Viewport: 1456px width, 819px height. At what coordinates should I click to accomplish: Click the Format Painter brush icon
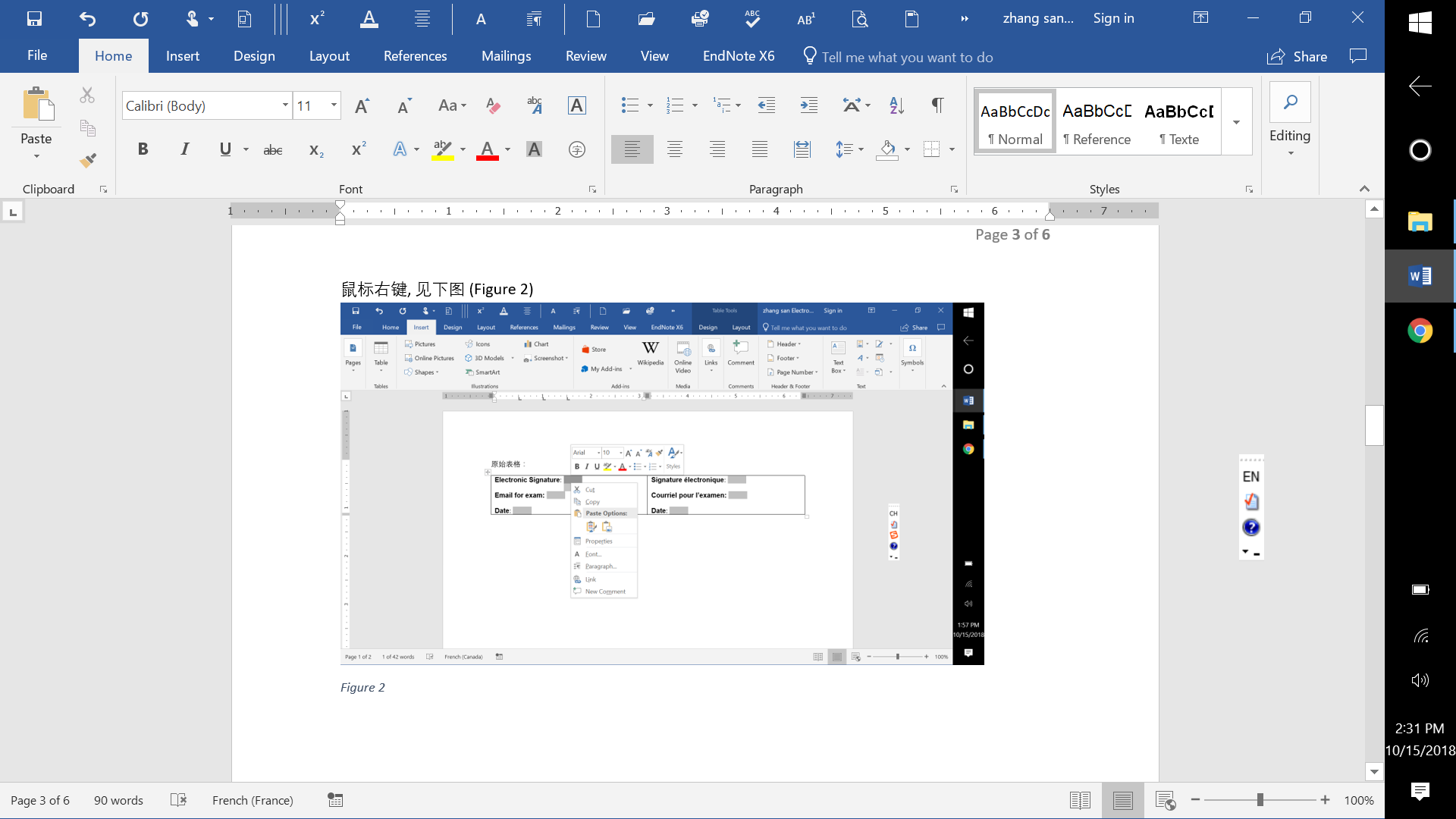[88, 160]
